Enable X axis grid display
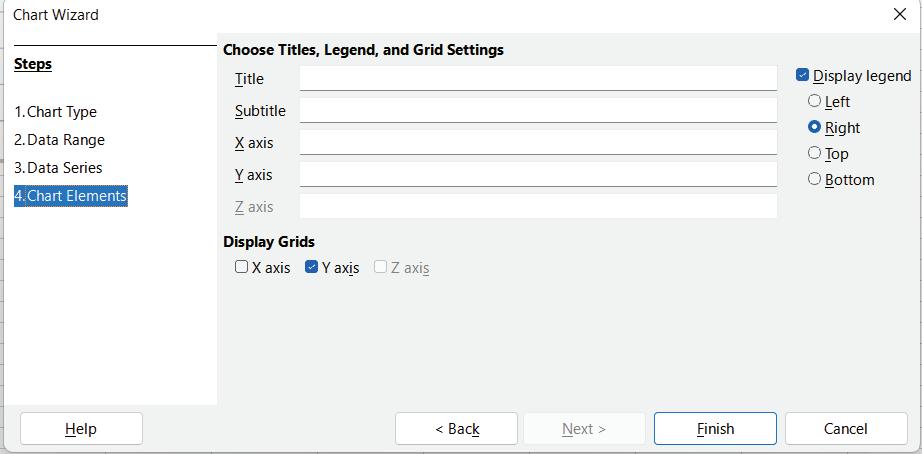The image size is (922, 454). coord(242,267)
